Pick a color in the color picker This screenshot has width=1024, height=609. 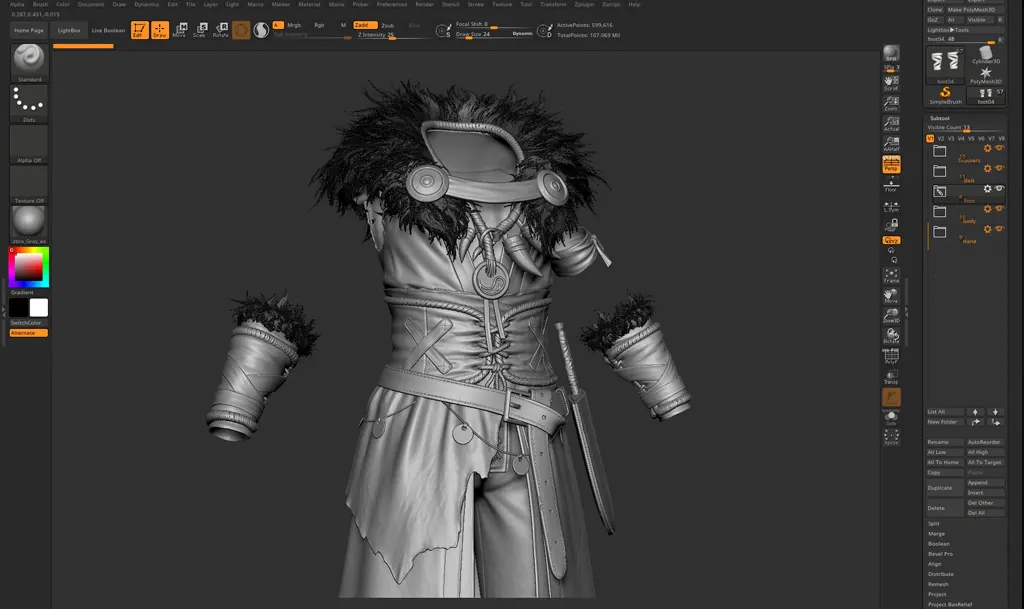click(29, 267)
